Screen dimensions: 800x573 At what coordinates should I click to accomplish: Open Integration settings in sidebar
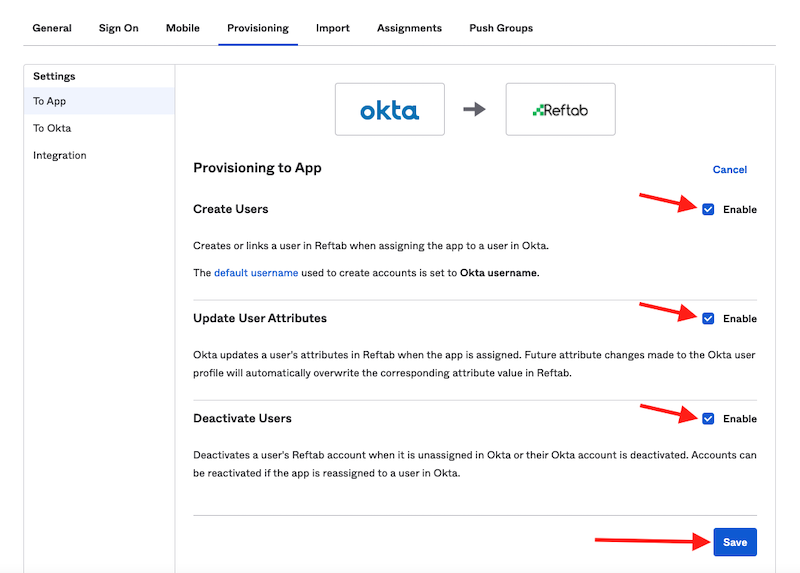tap(99, 155)
